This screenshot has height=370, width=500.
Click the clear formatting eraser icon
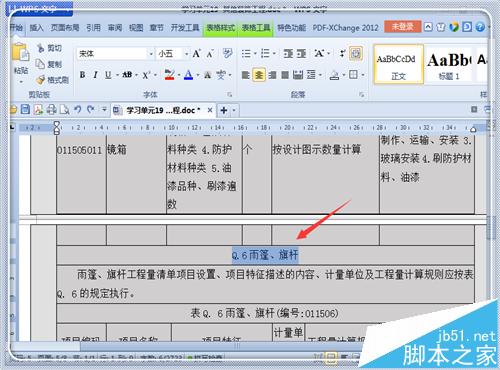pos(227,53)
